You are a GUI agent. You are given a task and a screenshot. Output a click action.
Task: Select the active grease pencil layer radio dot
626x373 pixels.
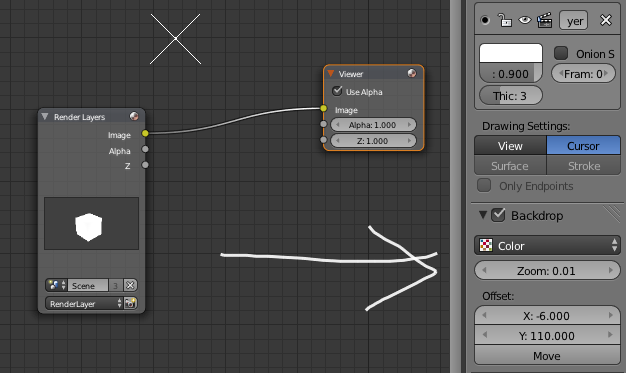[x=485, y=20]
